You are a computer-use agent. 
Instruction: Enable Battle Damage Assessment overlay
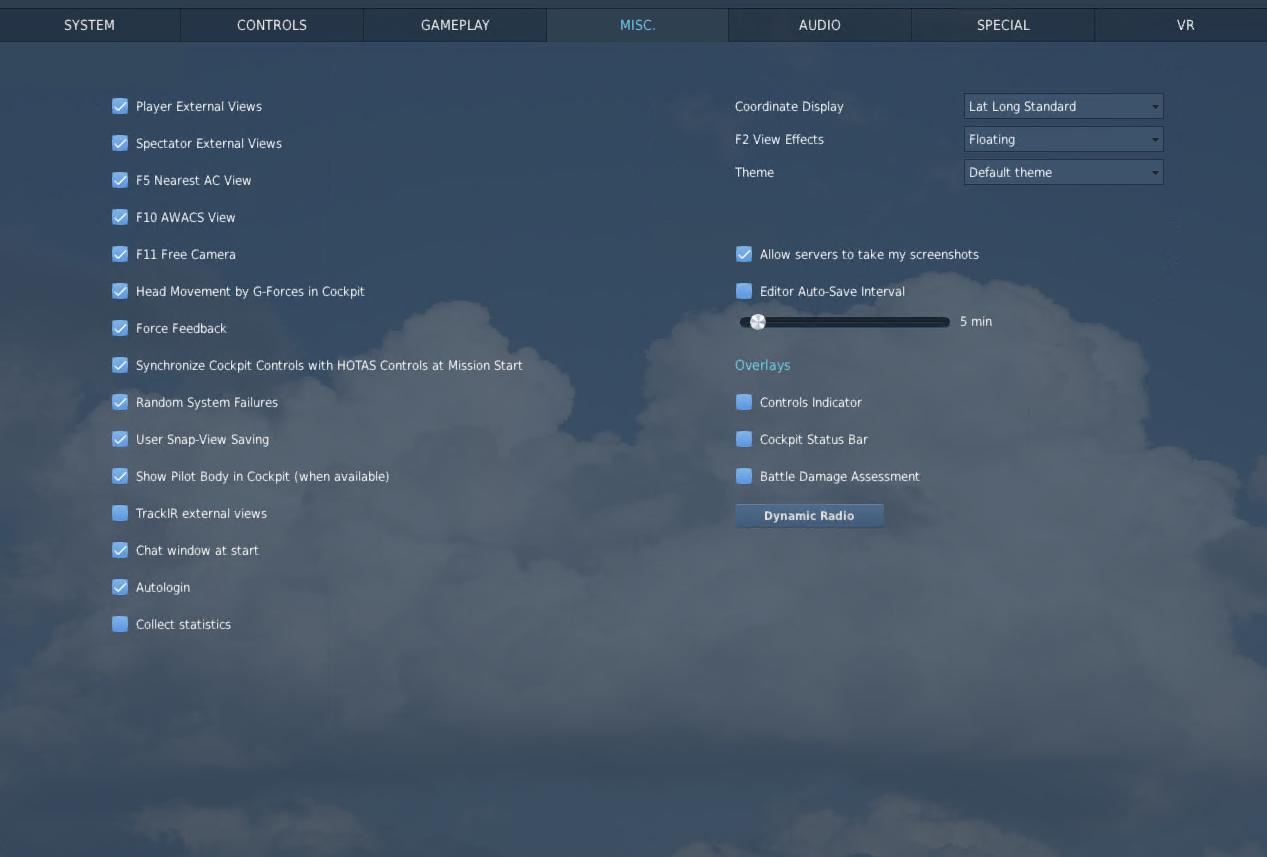(744, 476)
